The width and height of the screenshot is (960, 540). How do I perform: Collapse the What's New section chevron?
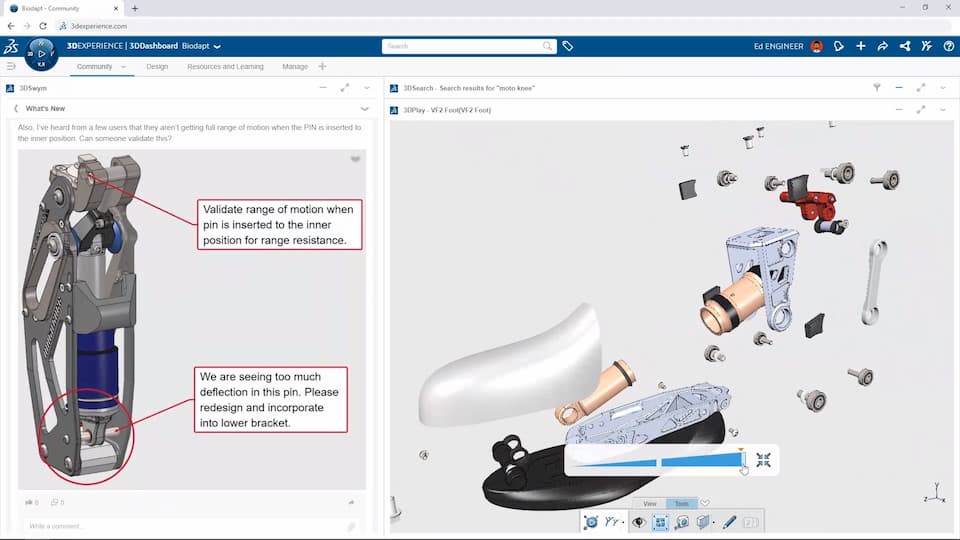(364, 108)
